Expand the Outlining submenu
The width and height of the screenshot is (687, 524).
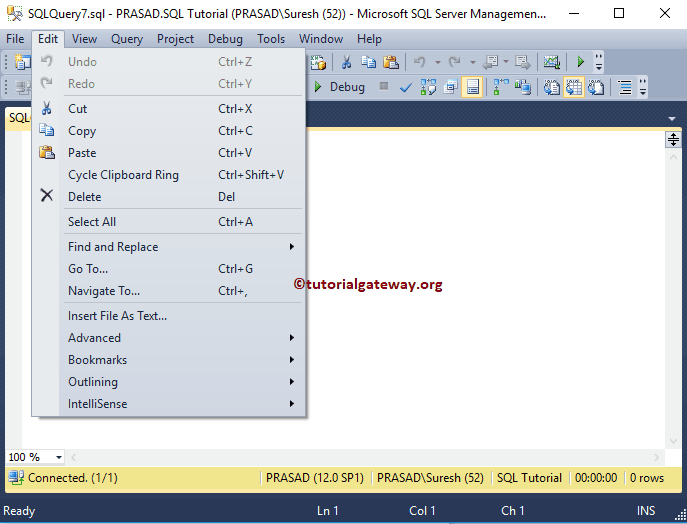(x=169, y=382)
